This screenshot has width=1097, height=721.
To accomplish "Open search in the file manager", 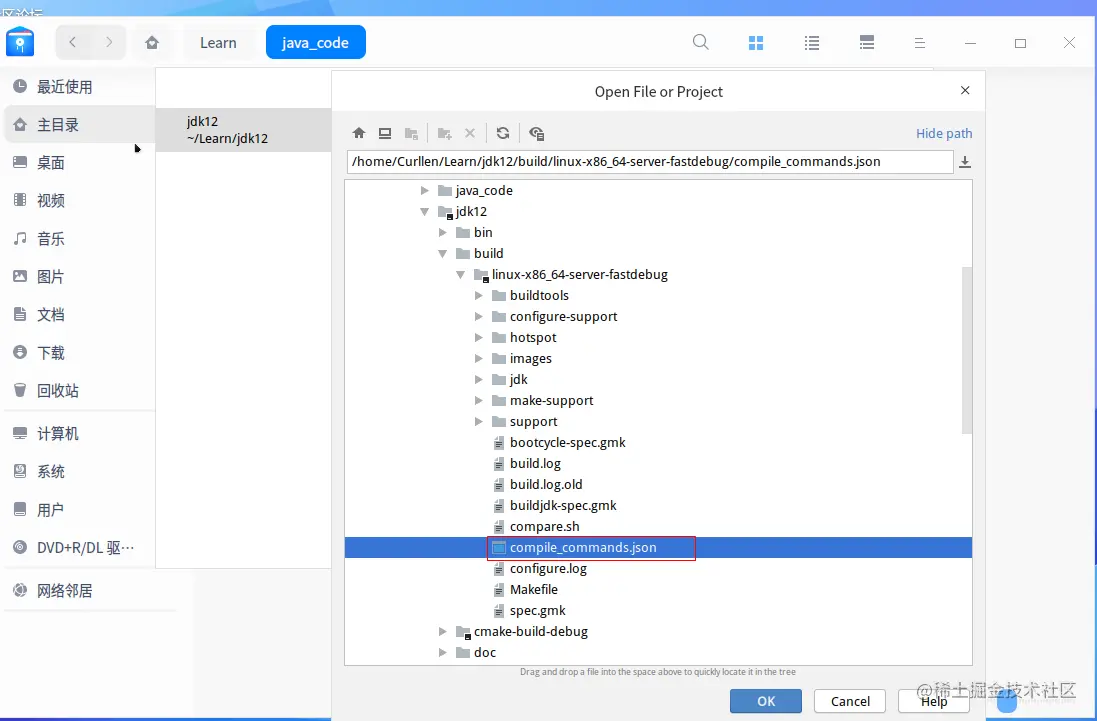I will [700, 42].
